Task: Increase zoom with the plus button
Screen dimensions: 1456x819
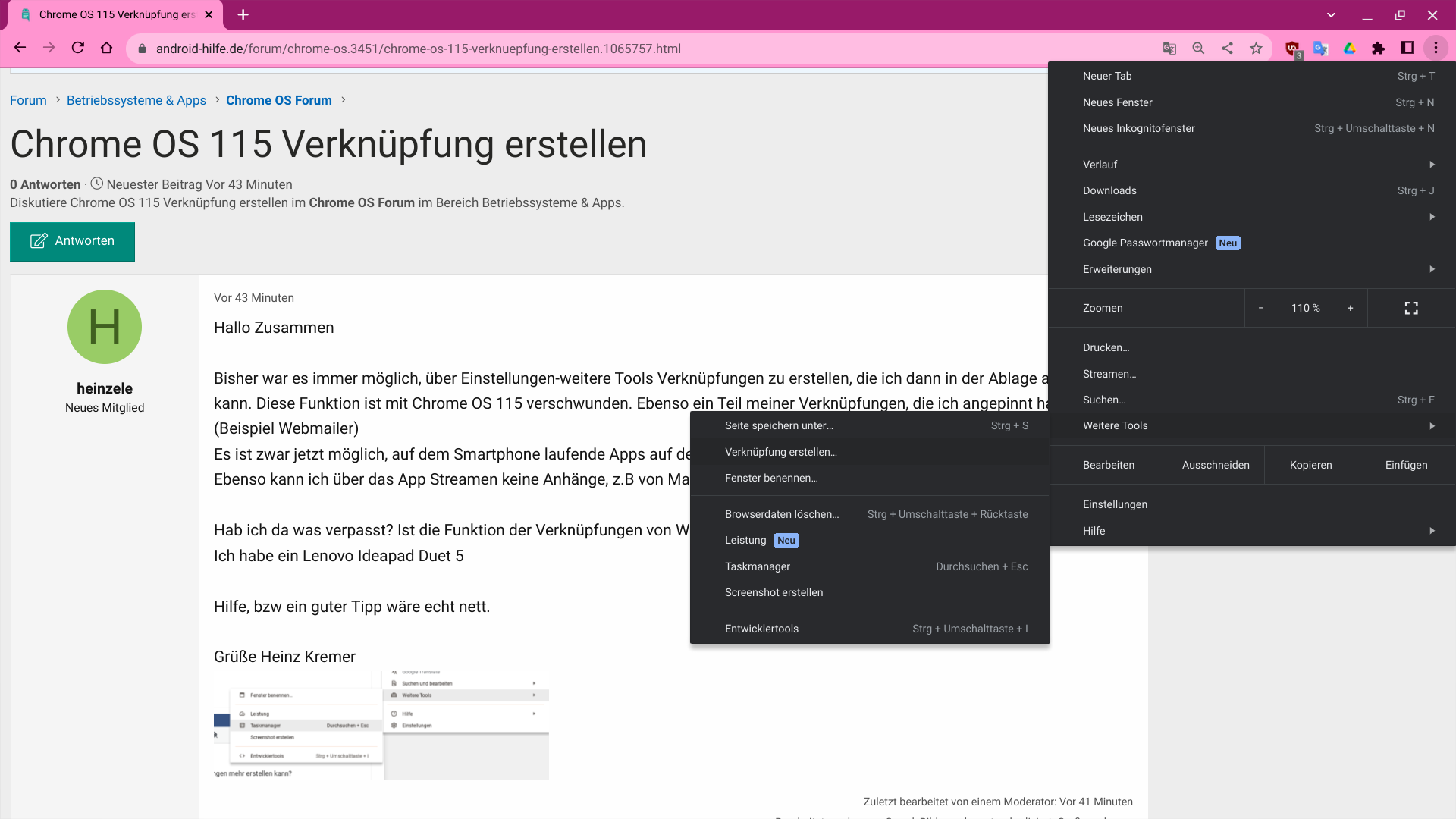Action: 1350,308
